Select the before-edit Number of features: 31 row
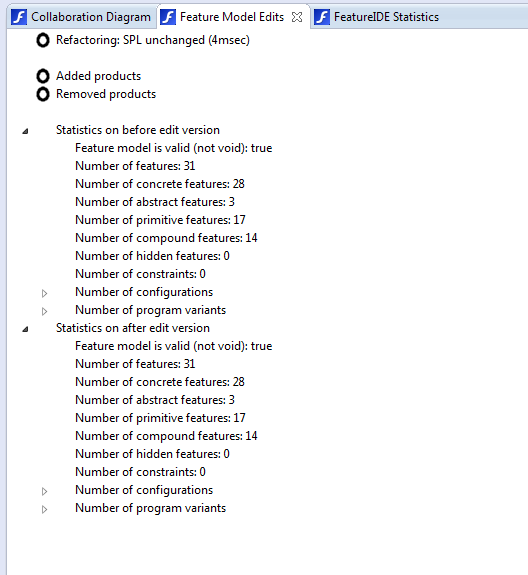Viewport: 528px width, 575px height. [135, 166]
